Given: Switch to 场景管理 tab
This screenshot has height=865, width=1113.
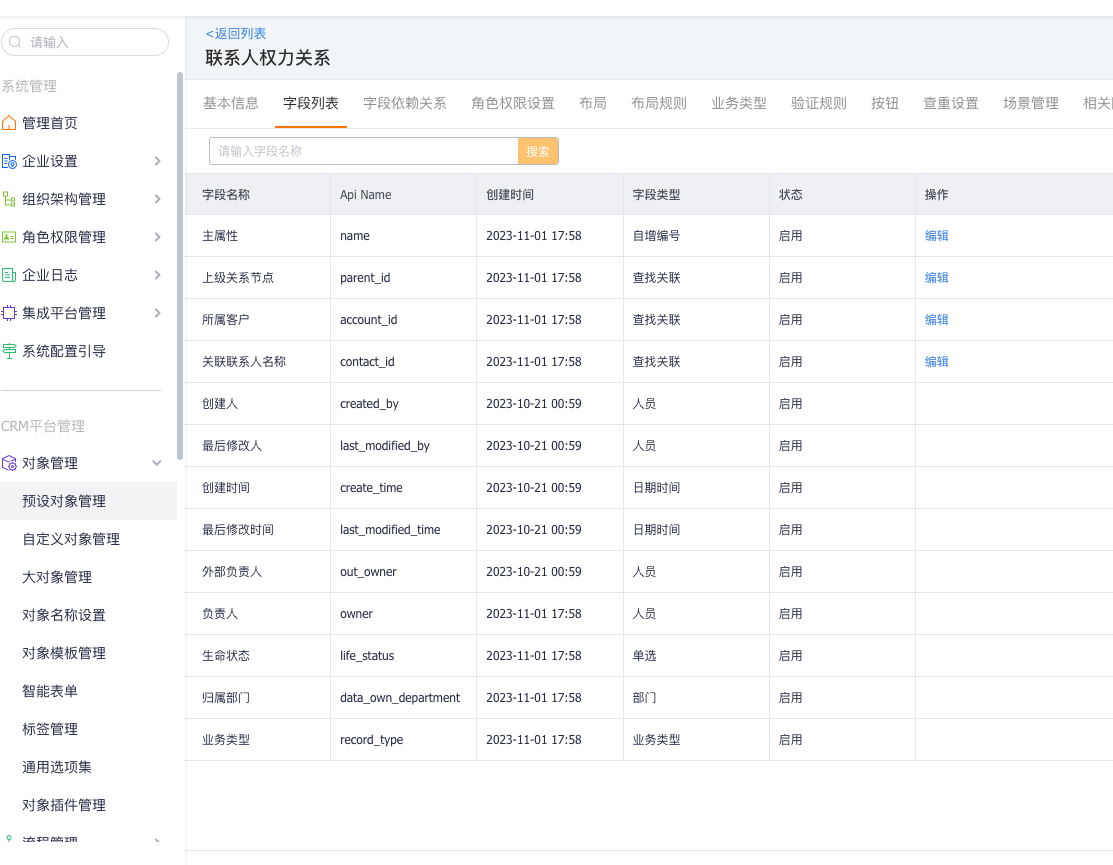Looking at the screenshot, I should tap(1031, 104).
